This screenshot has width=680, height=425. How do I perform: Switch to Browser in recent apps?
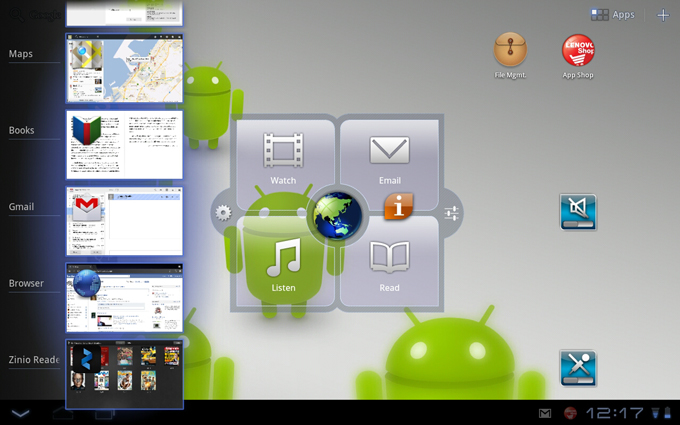[124, 298]
